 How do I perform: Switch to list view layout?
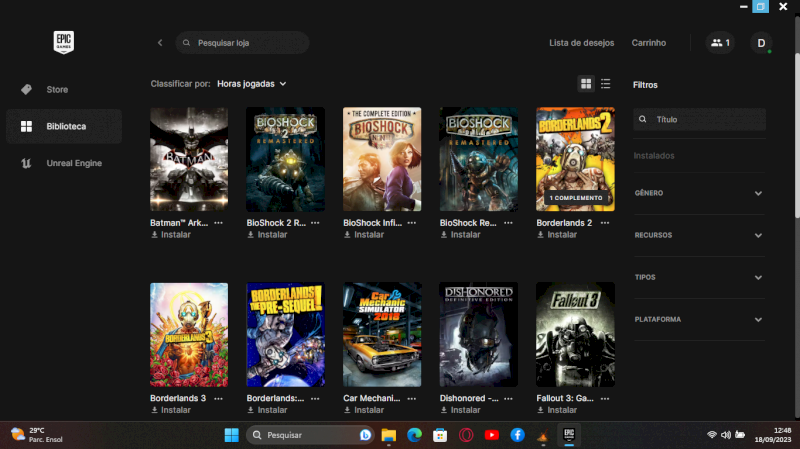tap(605, 83)
